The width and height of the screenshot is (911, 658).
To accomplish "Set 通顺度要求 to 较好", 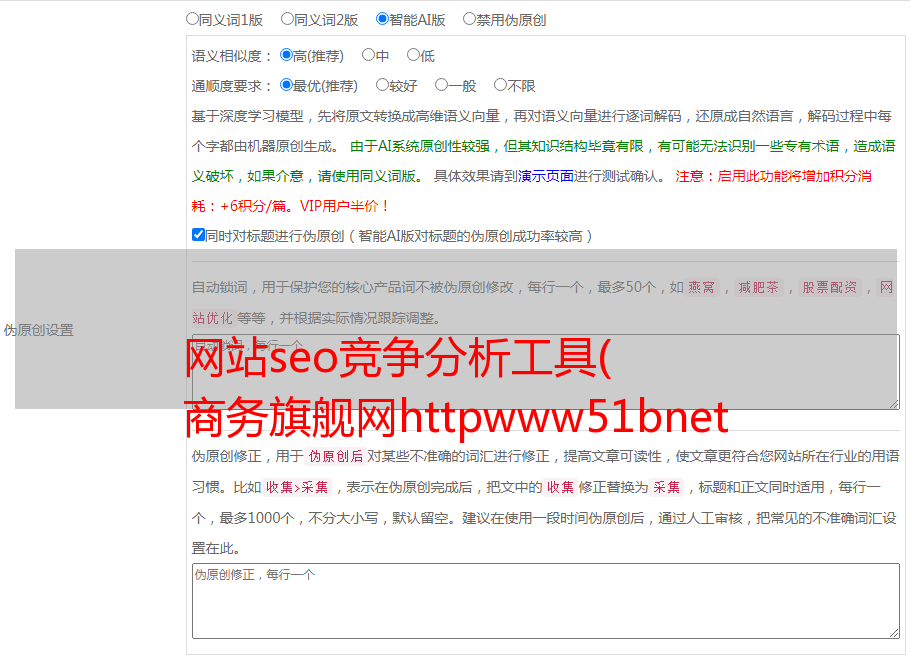I will [382, 85].
